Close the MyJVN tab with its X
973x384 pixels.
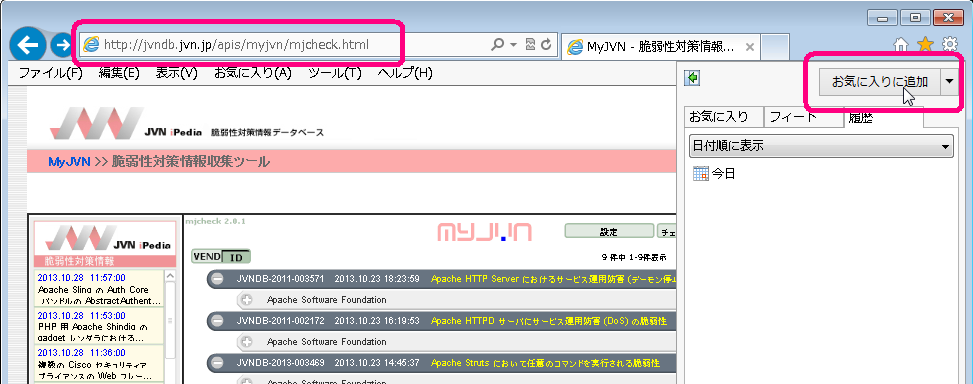pyautogui.click(x=749, y=47)
